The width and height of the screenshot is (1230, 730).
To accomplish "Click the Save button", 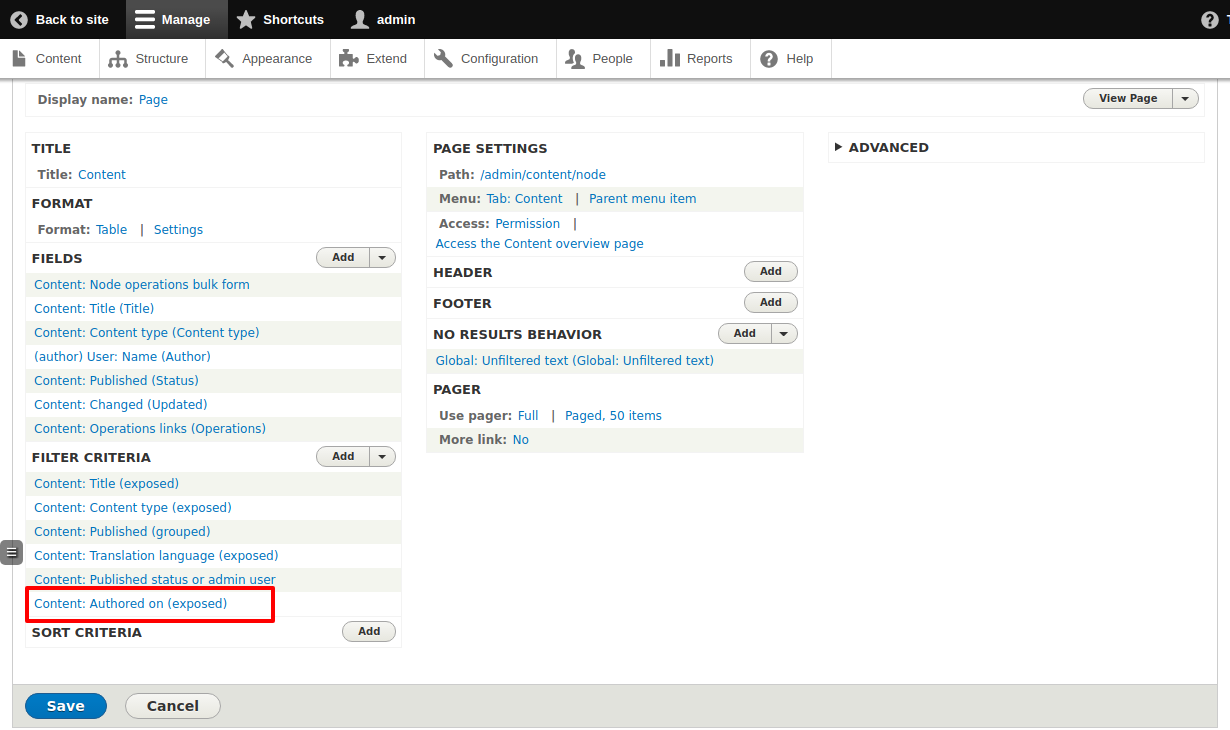I will pos(65,705).
